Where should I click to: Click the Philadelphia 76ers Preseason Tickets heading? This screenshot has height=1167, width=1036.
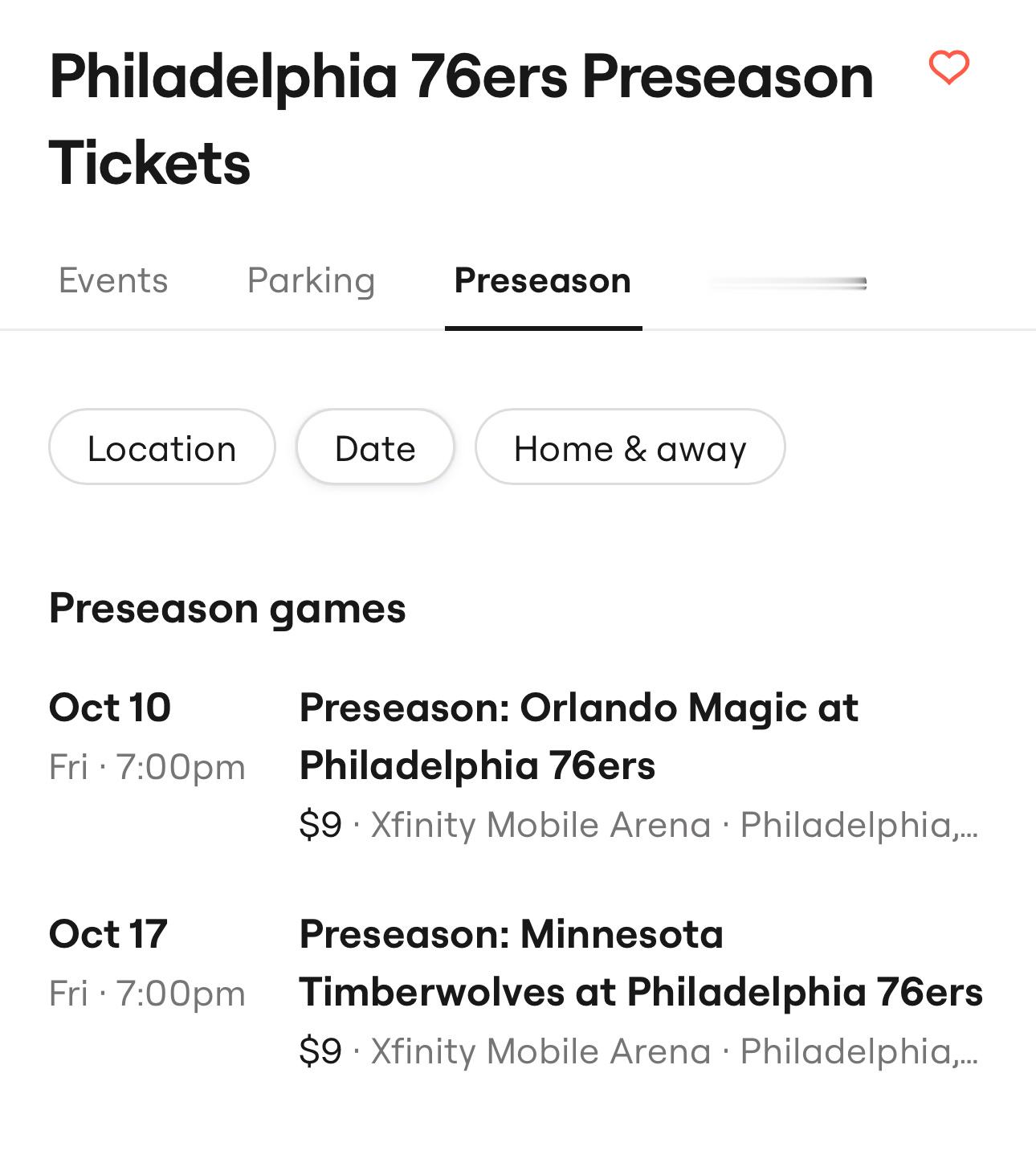461,120
